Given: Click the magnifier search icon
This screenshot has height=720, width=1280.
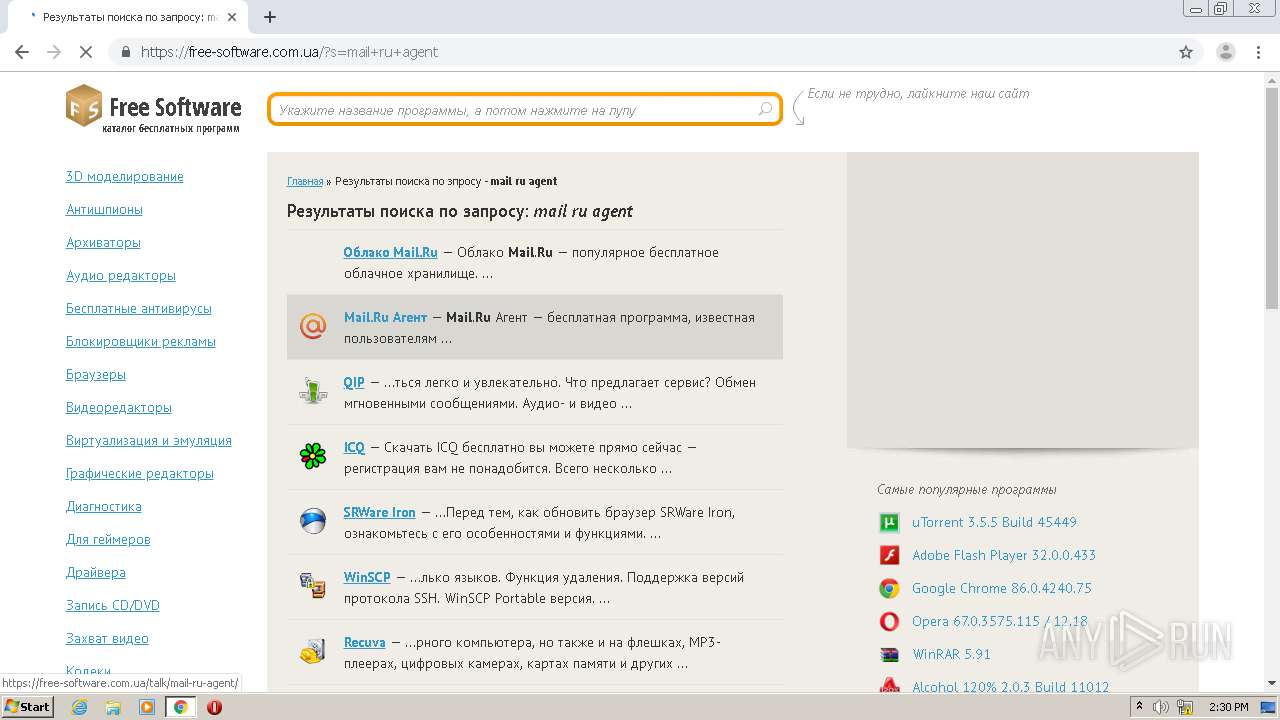Looking at the screenshot, I should click(x=765, y=110).
